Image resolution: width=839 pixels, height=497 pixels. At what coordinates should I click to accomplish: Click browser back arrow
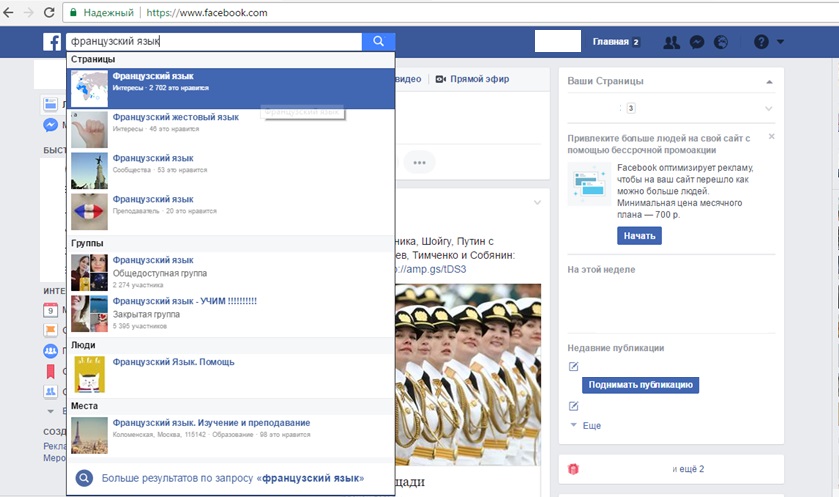[9, 12]
